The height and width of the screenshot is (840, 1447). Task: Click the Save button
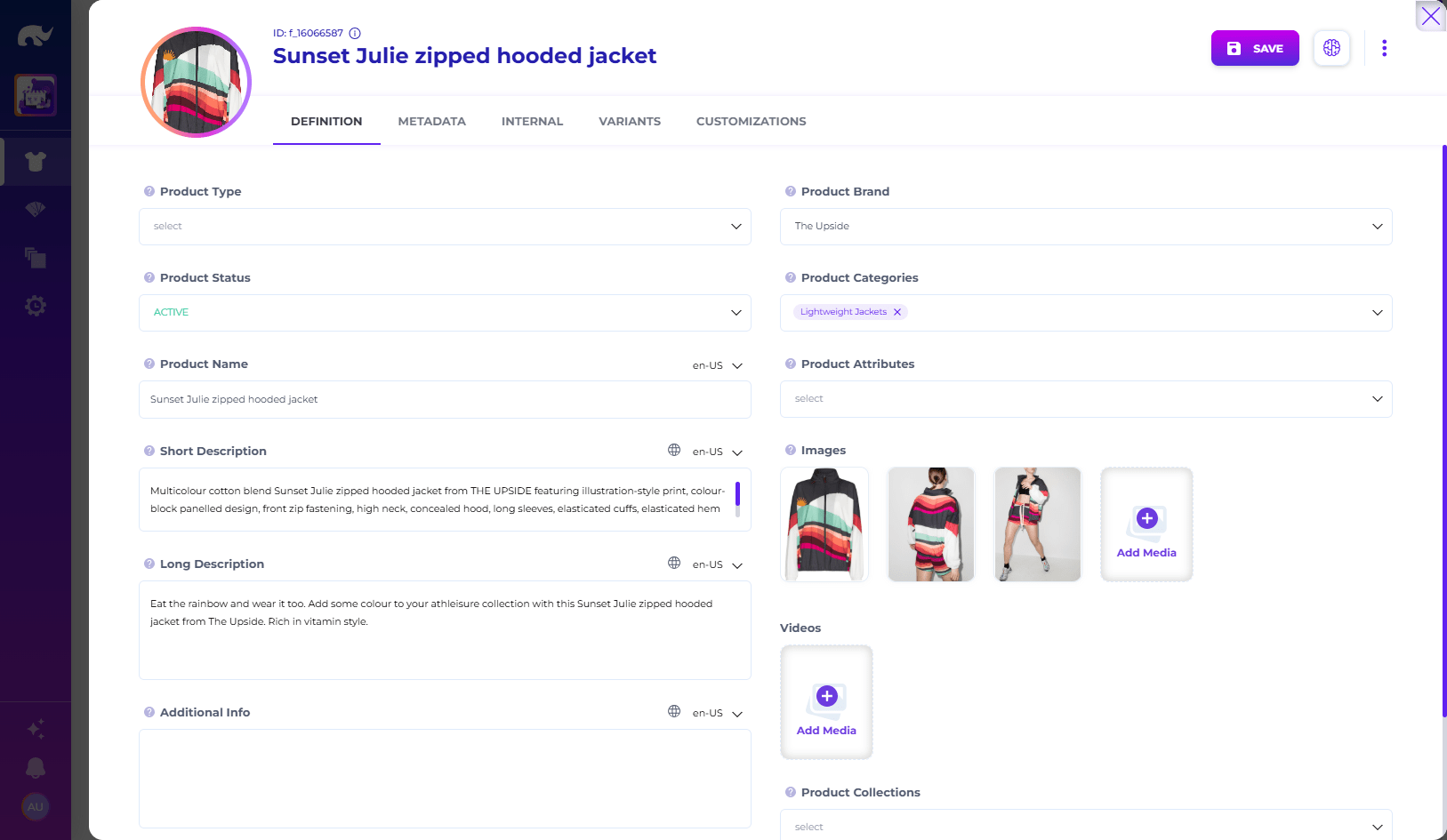[1255, 48]
